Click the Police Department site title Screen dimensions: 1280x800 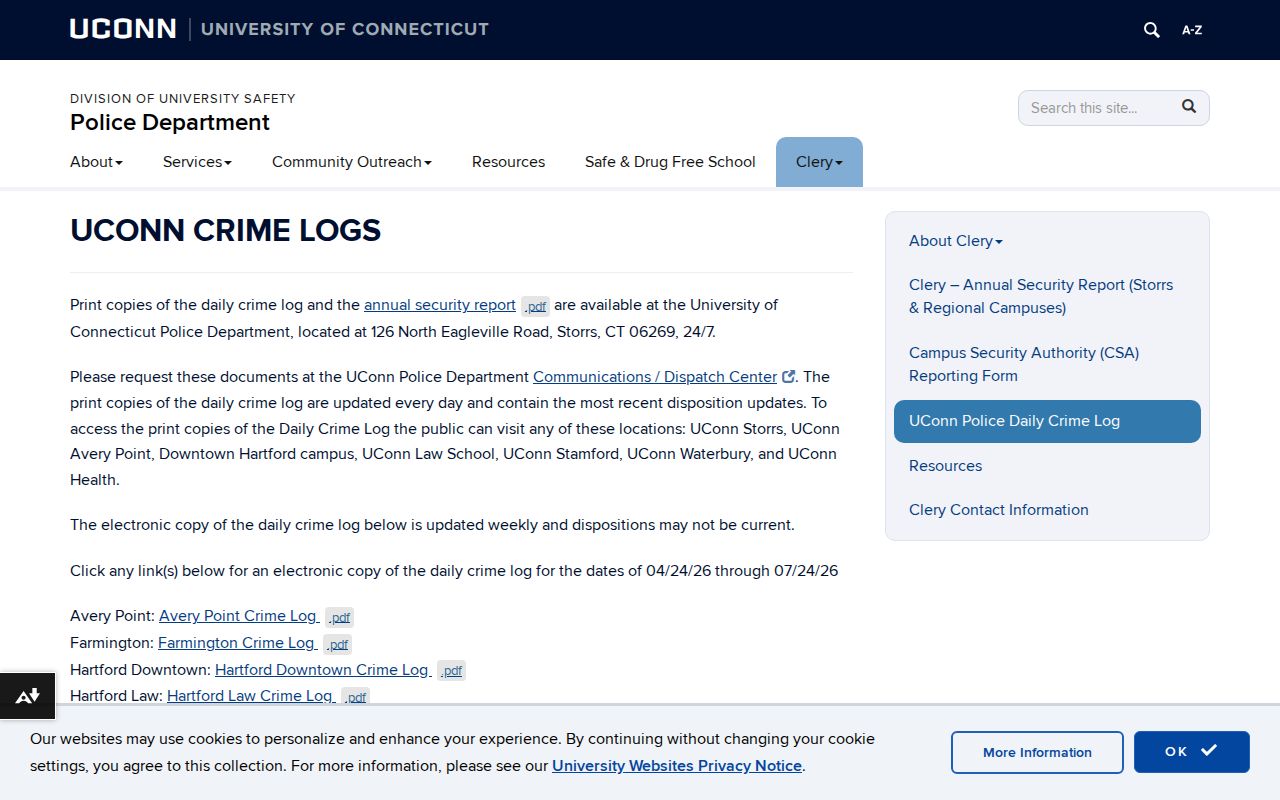pyautogui.click(x=170, y=122)
